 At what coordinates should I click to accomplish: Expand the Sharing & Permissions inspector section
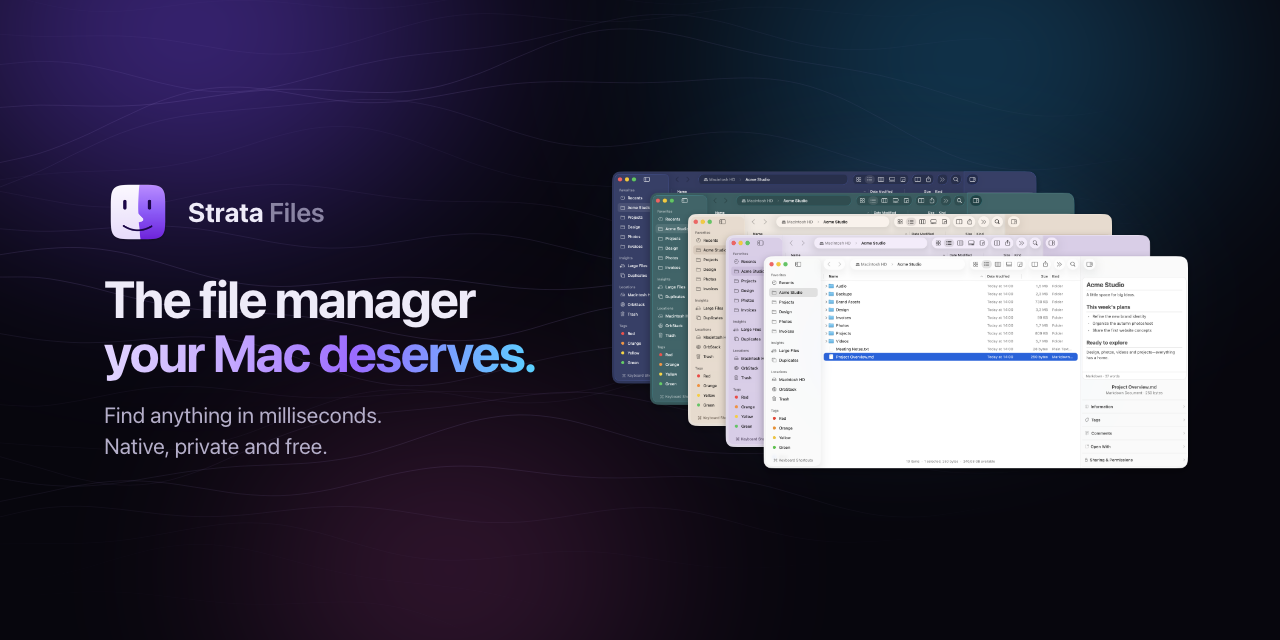[x=1133, y=460]
